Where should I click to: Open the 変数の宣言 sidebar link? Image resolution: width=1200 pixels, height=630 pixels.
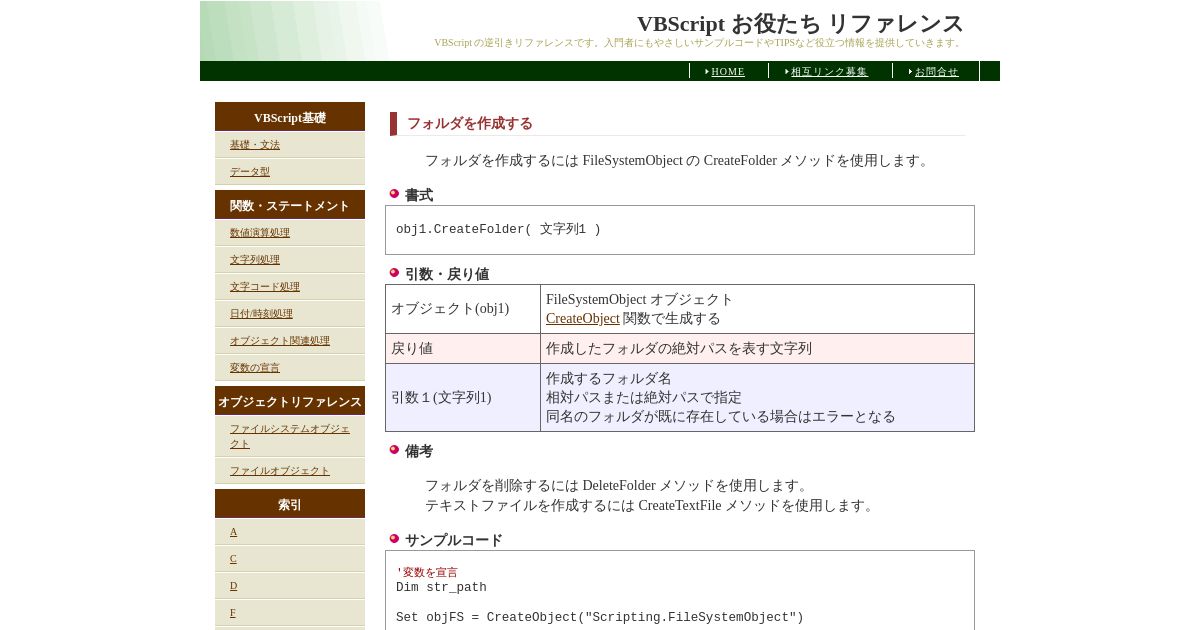(x=255, y=368)
